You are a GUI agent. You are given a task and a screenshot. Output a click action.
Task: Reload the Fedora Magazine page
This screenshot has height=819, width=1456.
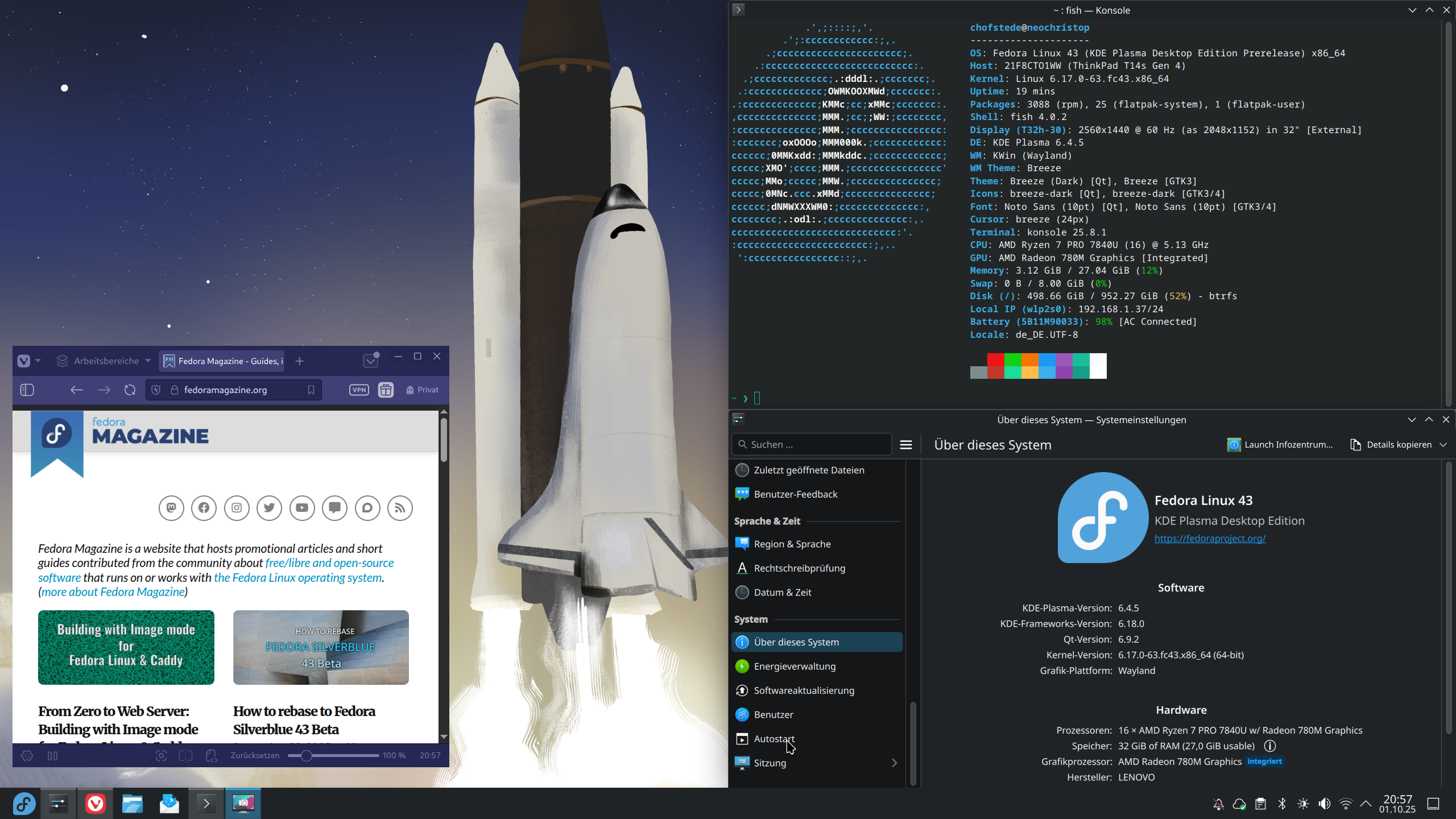pyautogui.click(x=130, y=390)
